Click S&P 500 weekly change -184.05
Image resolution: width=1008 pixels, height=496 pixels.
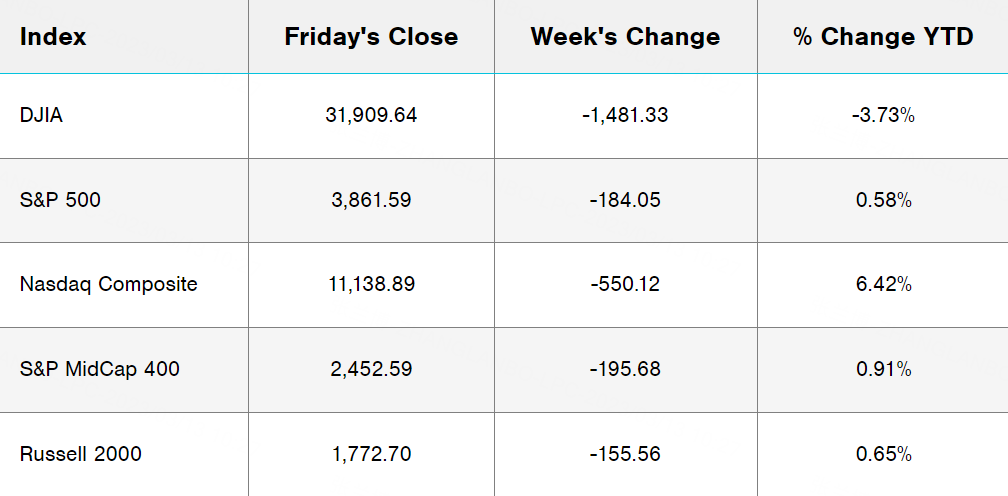click(x=625, y=200)
